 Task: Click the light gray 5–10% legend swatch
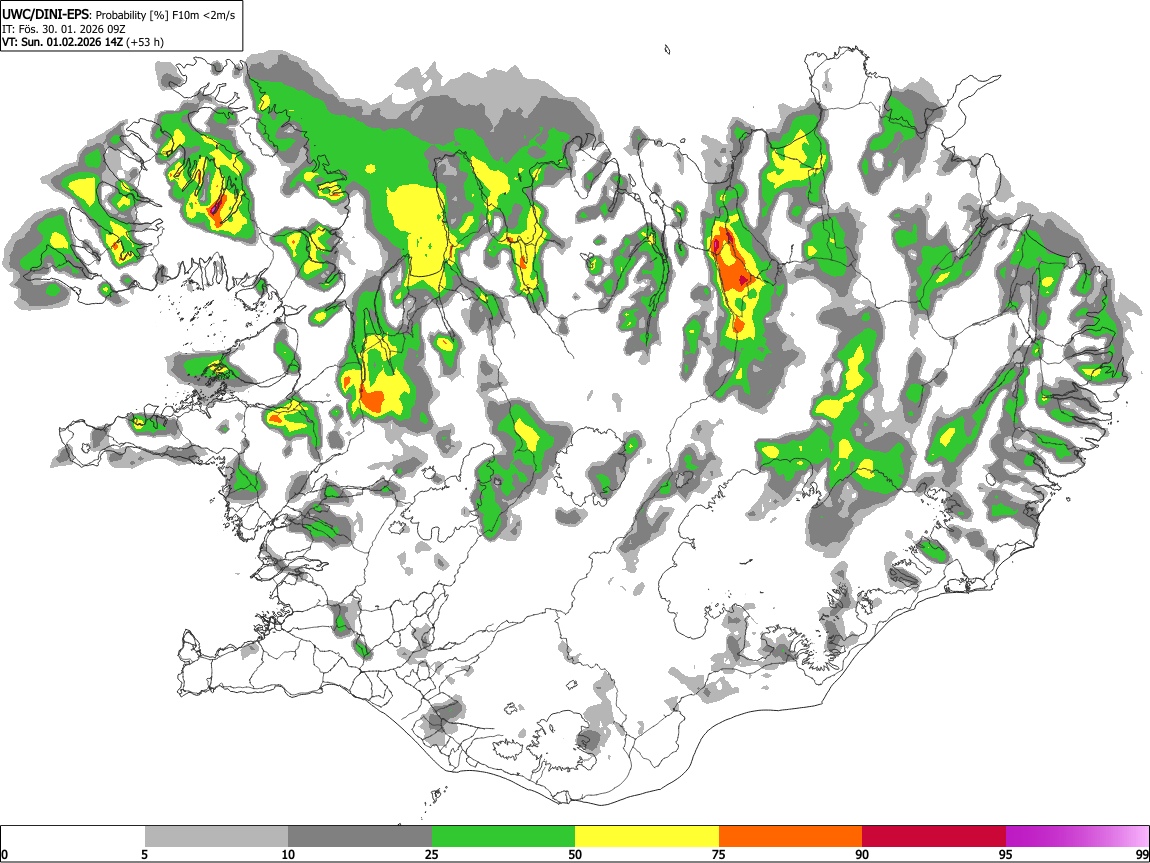pyautogui.click(x=216, y=836)
